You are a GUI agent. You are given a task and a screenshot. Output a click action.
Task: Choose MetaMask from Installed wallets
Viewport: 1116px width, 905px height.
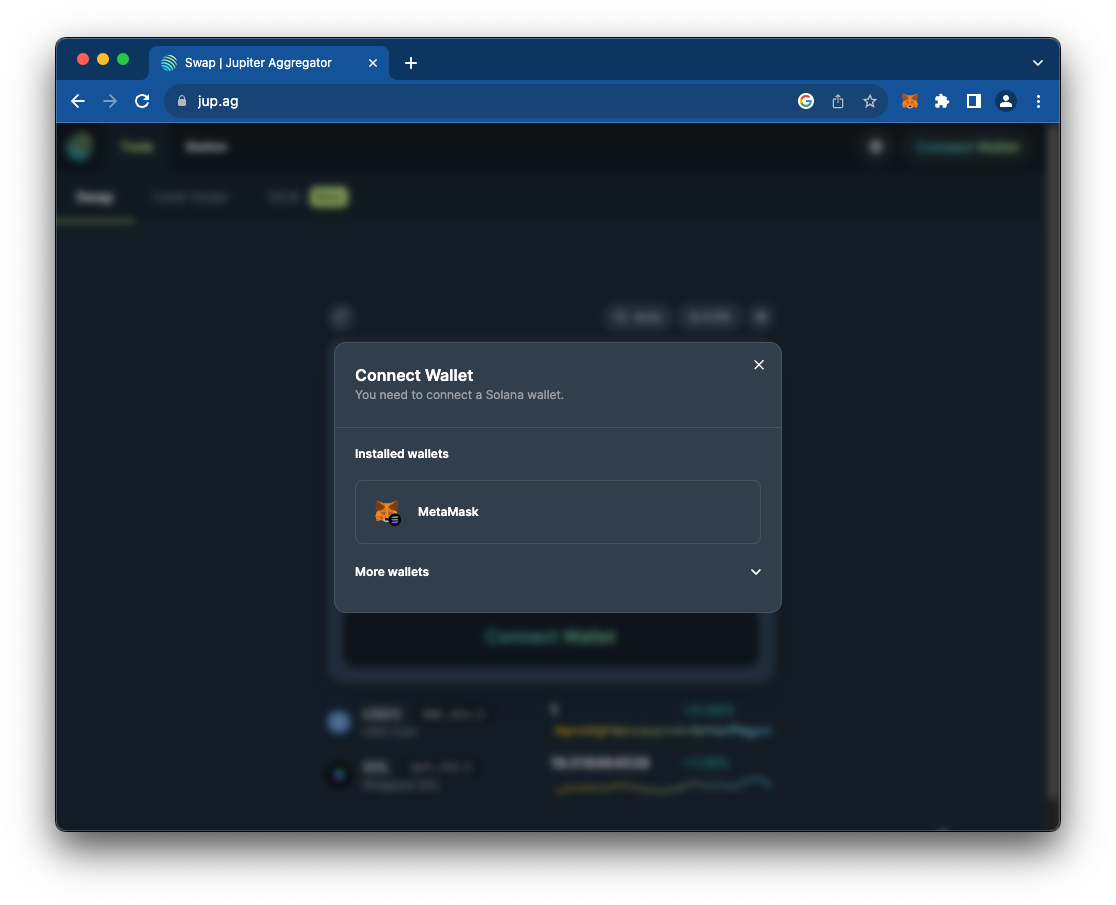tap(557, 511)
